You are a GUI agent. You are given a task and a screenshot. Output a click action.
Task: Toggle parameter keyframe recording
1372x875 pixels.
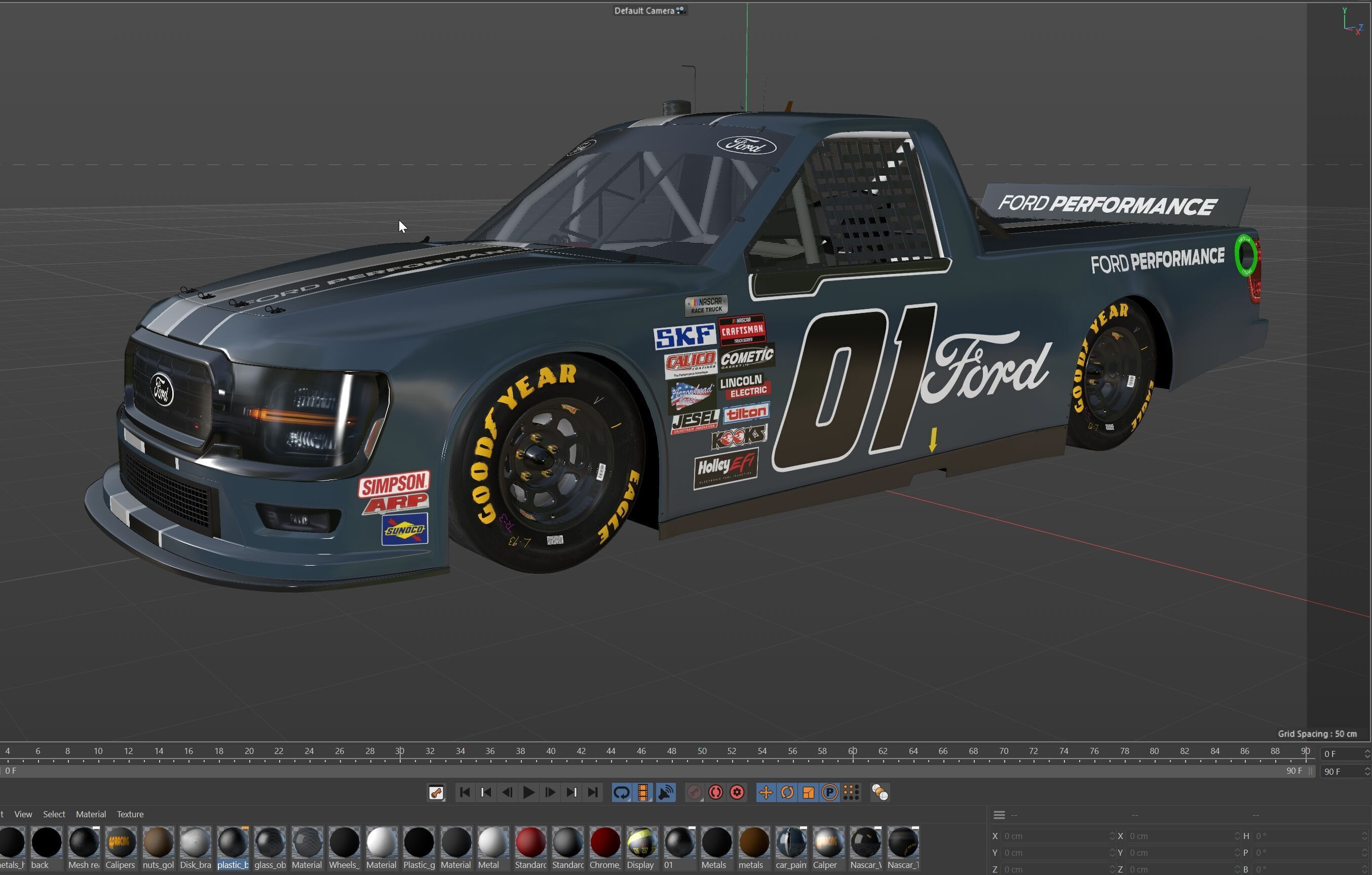[830, 792]
